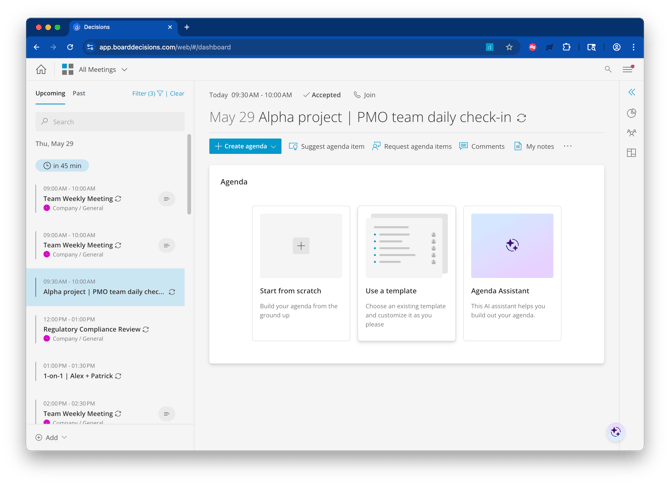The width and height of the screenshot is (670, 485).
Task: Open the browser three-dot menu
Action: tap(633, 47)
